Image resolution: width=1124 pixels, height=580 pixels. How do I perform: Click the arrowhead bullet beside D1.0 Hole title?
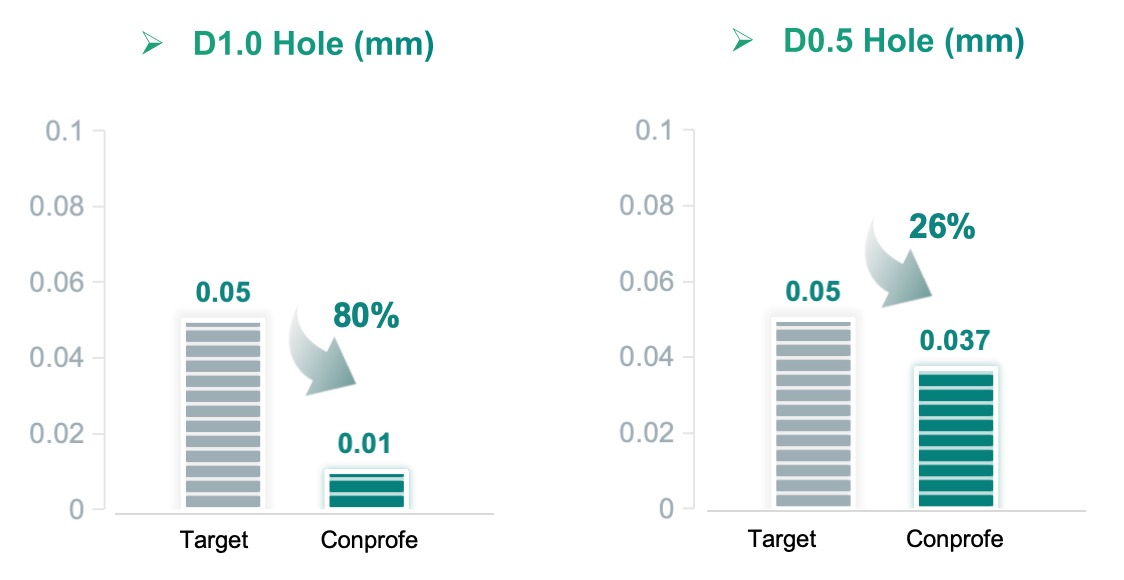coord(152,46)
